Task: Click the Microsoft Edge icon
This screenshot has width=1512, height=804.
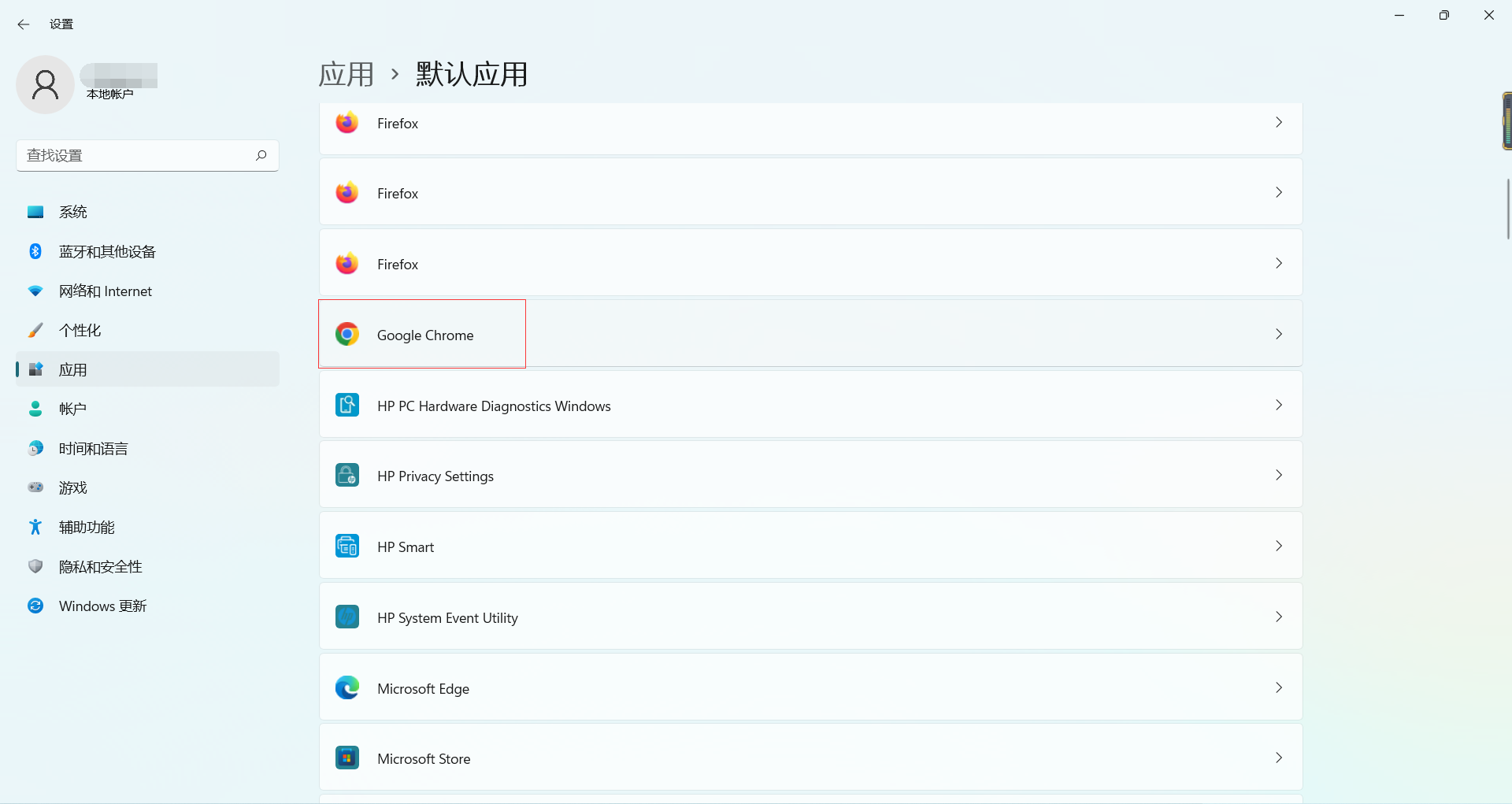Action: click(347, 687)
